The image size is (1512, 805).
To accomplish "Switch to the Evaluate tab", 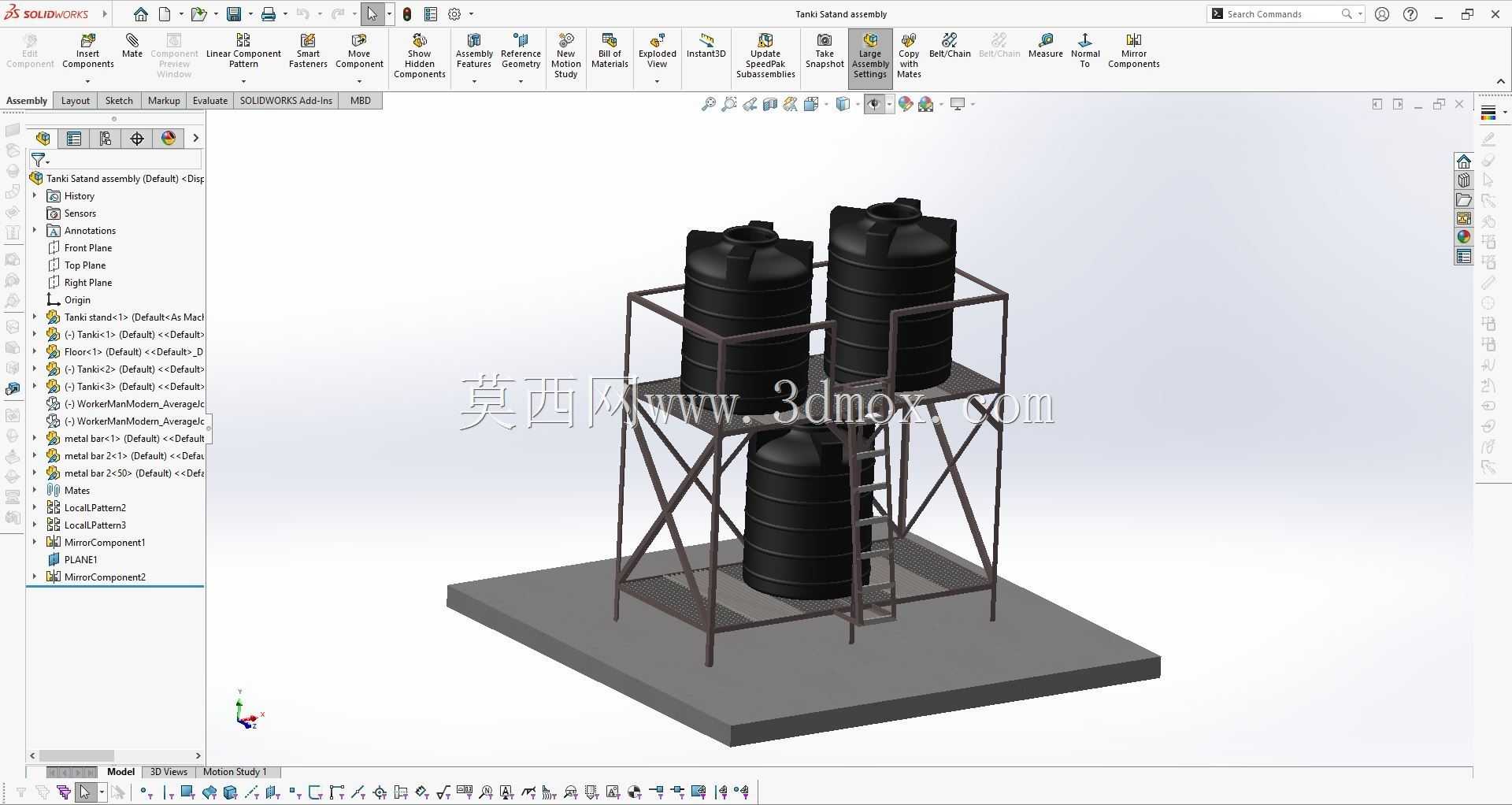I will tap(210, 101).
